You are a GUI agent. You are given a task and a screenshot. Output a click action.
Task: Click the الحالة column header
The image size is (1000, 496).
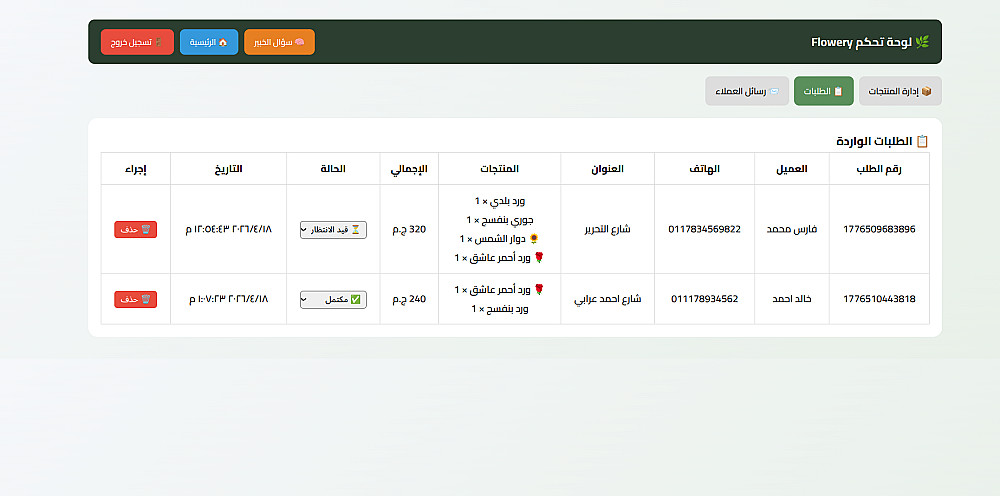point(333,169)
